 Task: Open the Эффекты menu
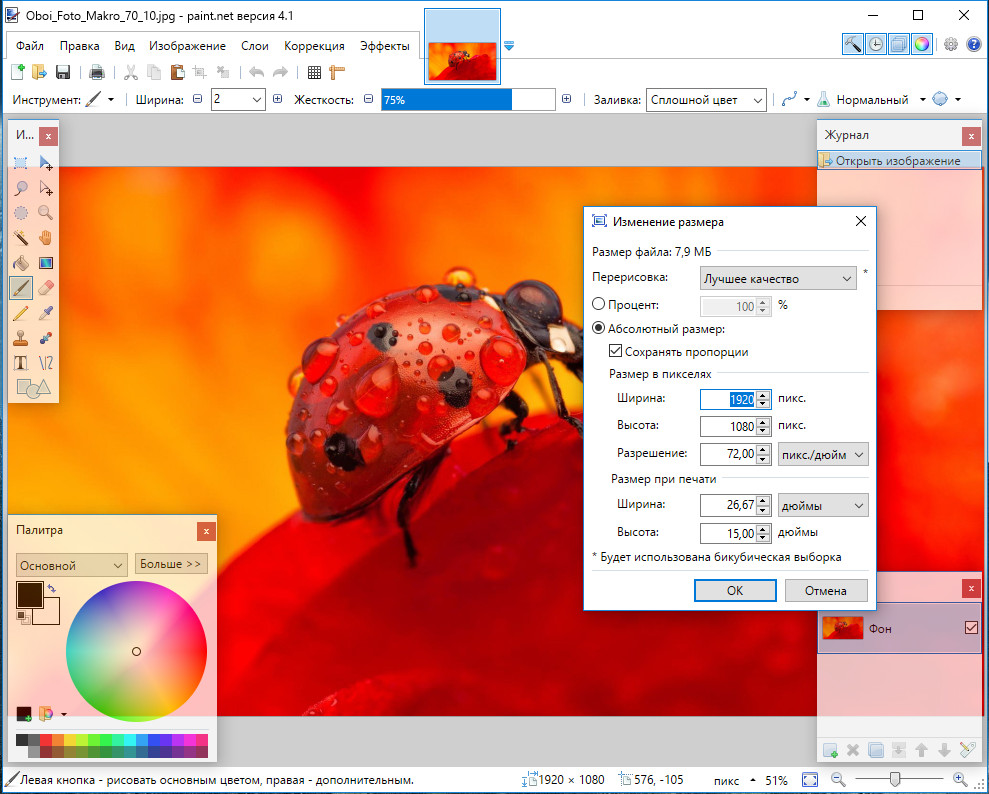click(x=384, y=46)
